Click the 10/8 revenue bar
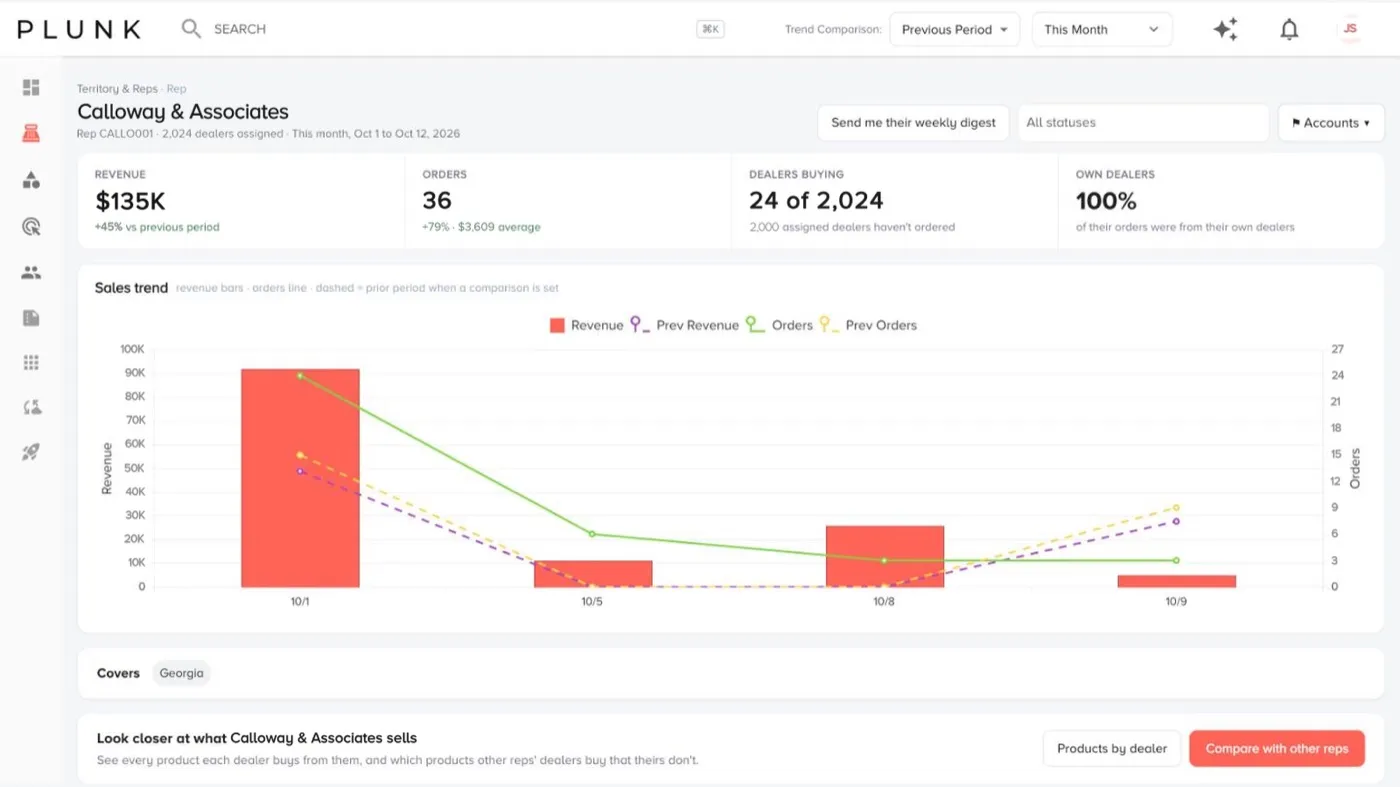 pos(885,556)
